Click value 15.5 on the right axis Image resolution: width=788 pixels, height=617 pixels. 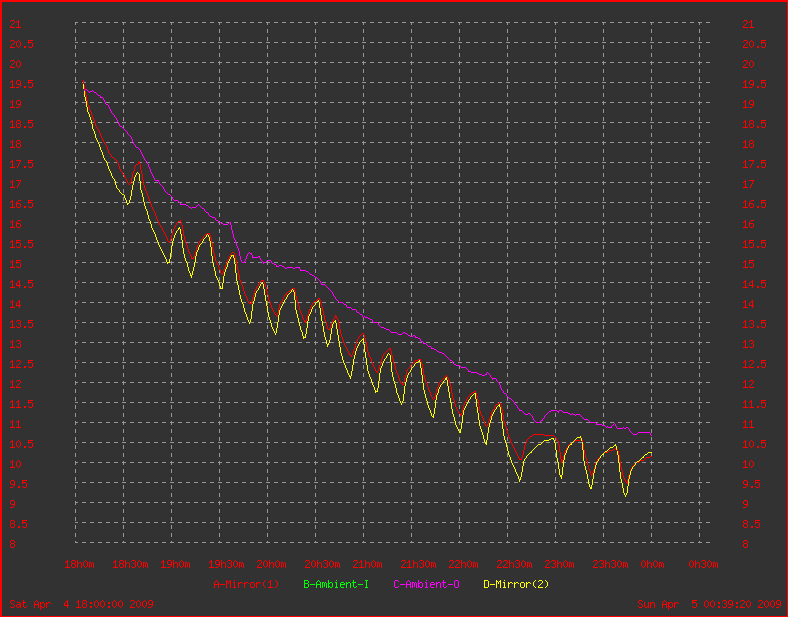tap(754, 244)
